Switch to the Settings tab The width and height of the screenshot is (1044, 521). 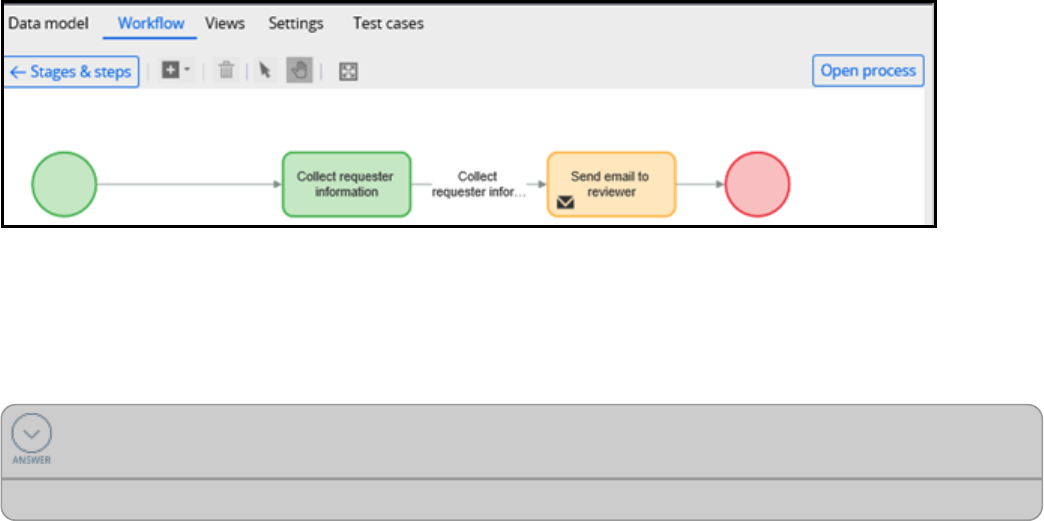(296, 23)
